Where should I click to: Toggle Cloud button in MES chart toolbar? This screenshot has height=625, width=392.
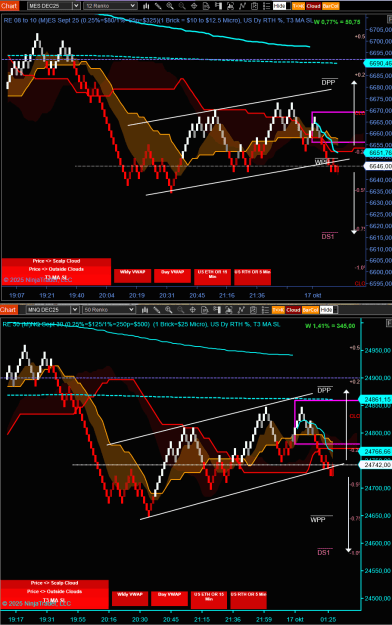click(x=313, y=6)
